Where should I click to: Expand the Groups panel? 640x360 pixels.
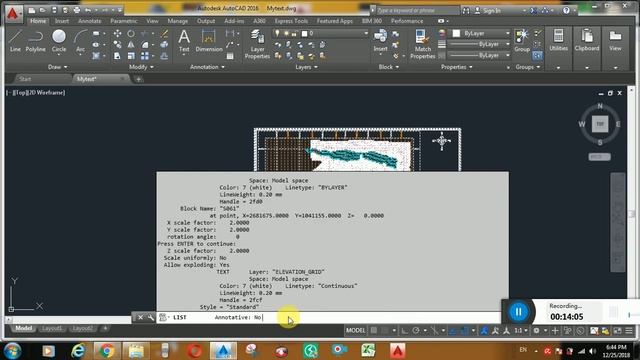point(528,67)
